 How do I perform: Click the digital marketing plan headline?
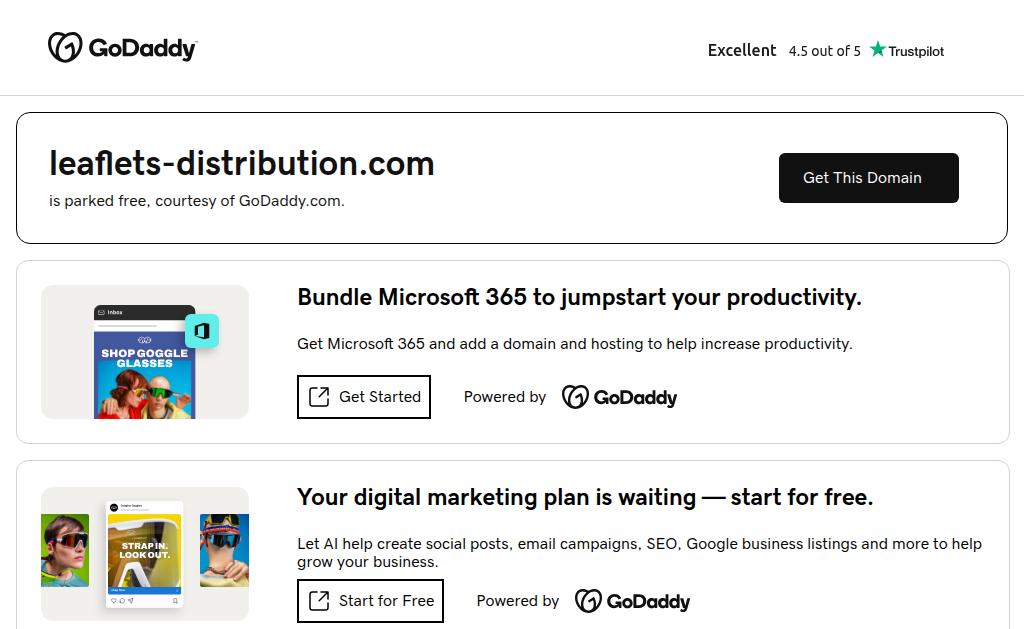click(x=585, y=497)
